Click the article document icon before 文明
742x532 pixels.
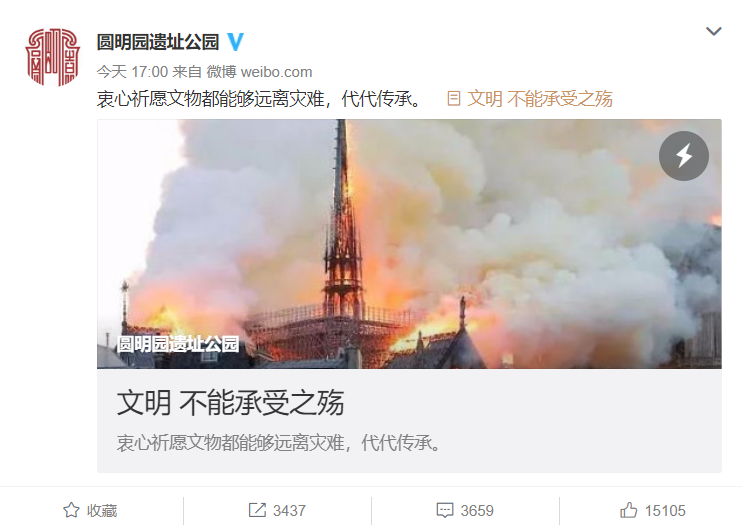[x=453, y=98]
